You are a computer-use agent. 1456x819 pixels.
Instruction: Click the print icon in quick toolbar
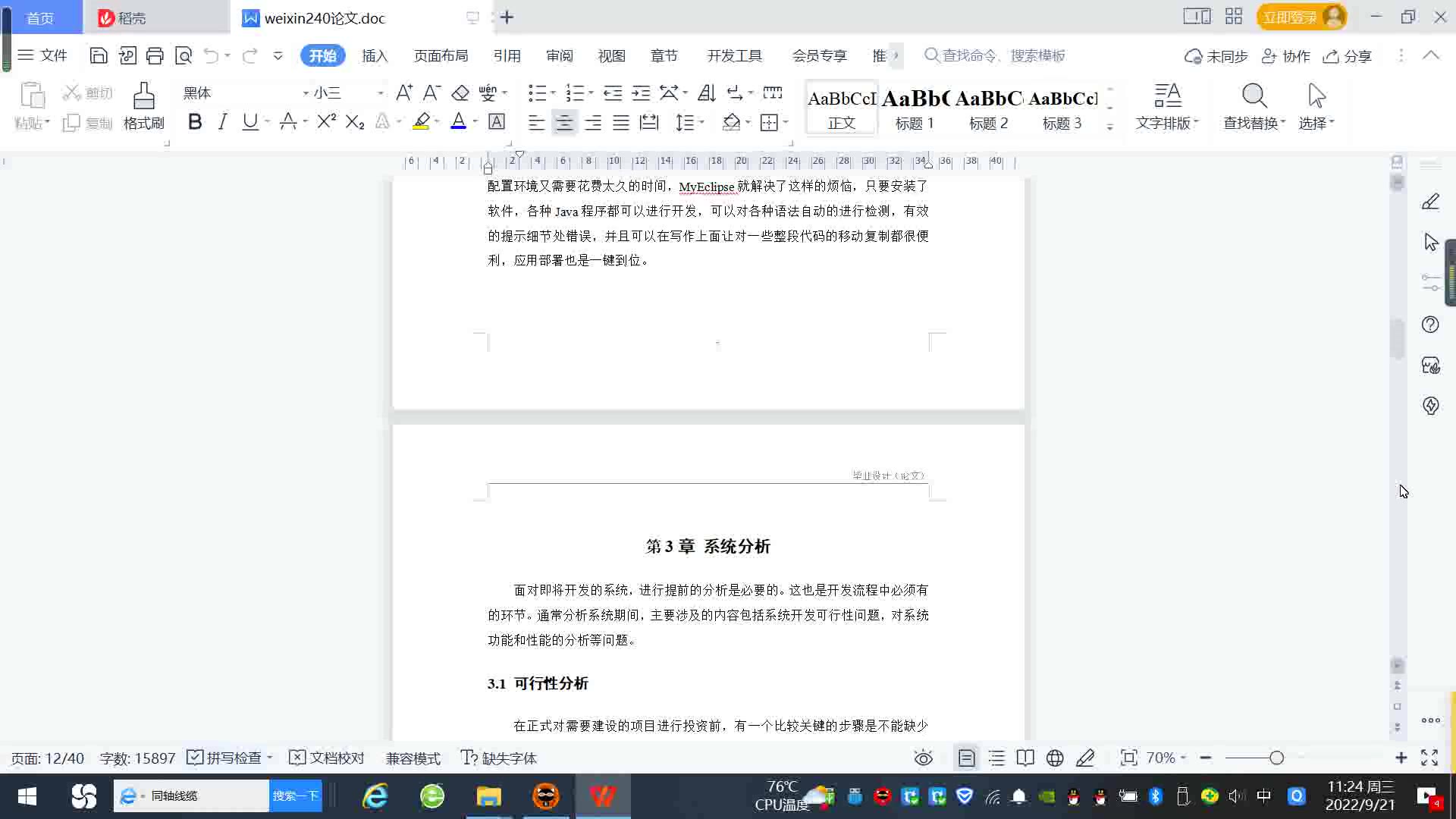click(155, 55)
